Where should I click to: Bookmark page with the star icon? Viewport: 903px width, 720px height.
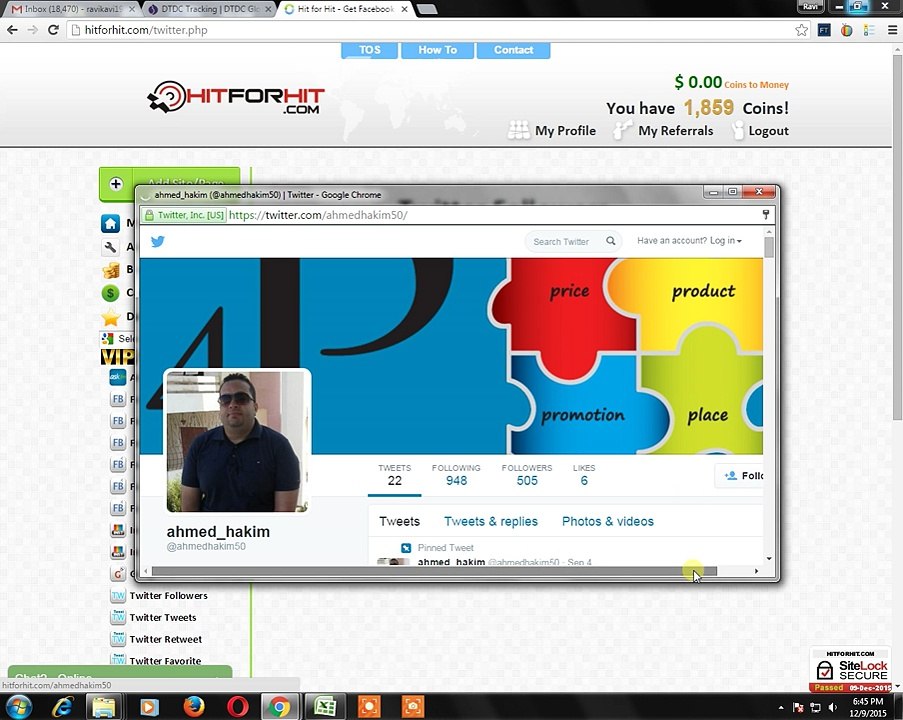[x=801, y=30]
